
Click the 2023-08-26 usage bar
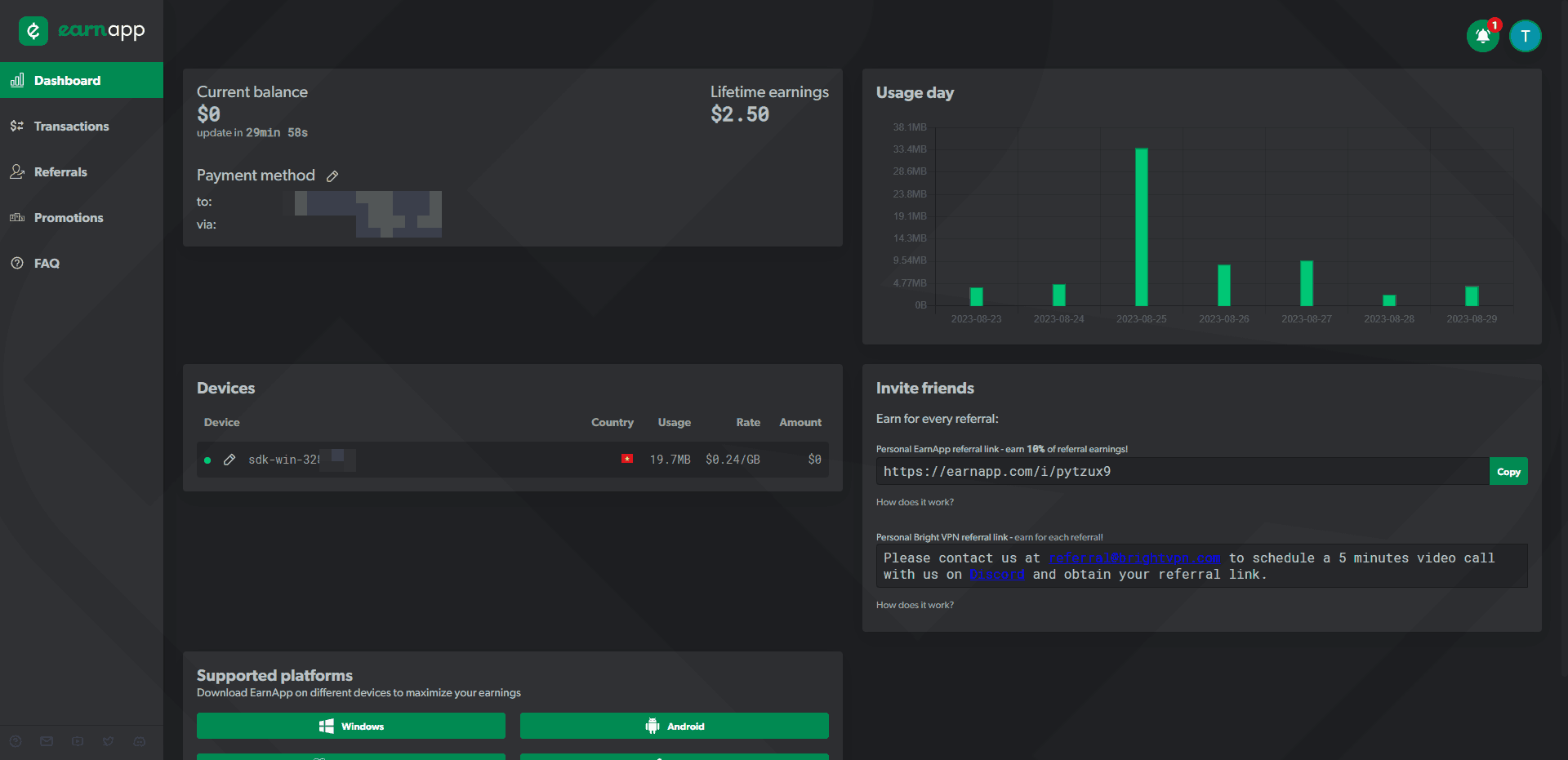[x=1224, y=286]
